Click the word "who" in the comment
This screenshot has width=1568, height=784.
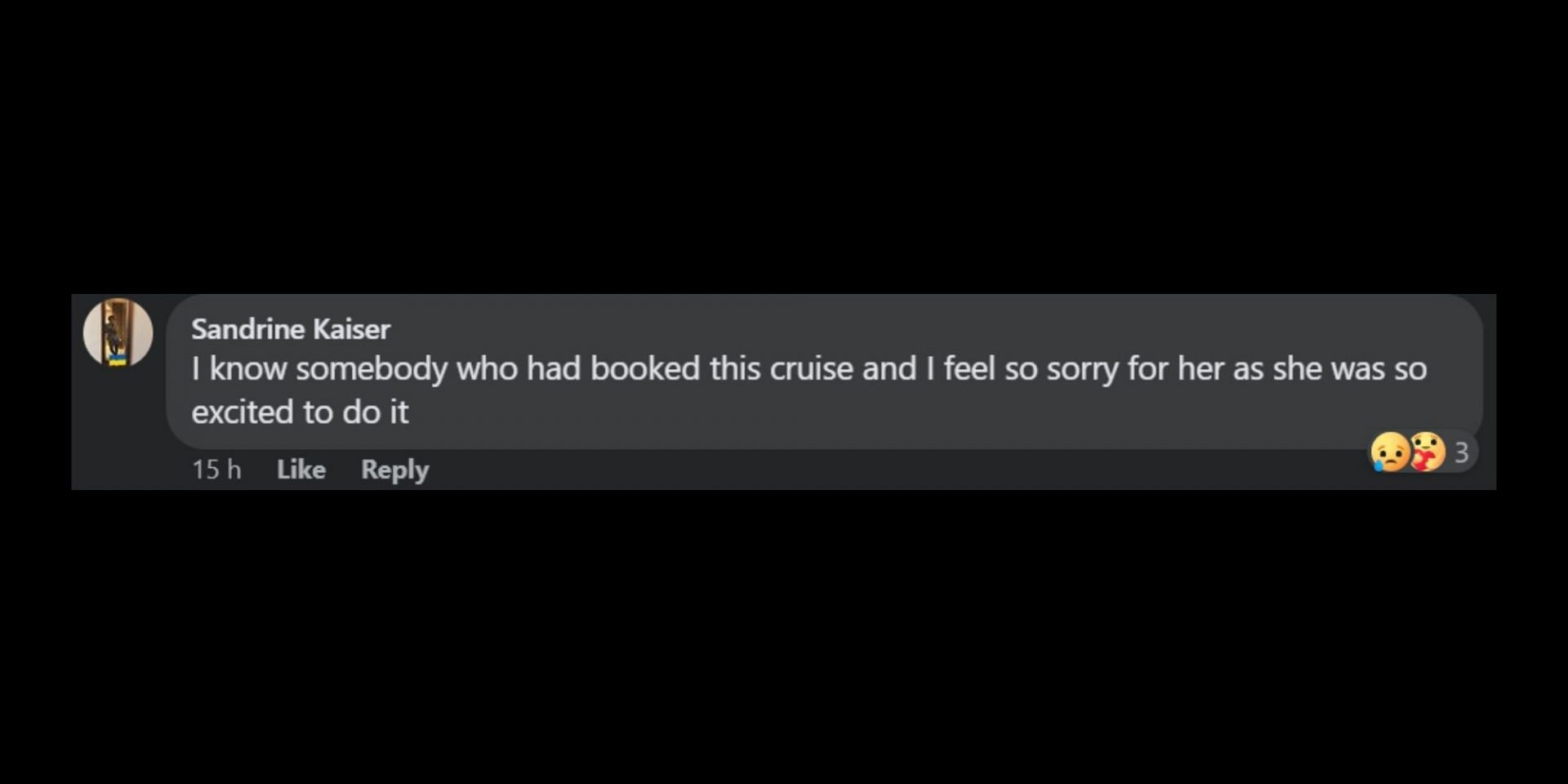pos(487,368)
